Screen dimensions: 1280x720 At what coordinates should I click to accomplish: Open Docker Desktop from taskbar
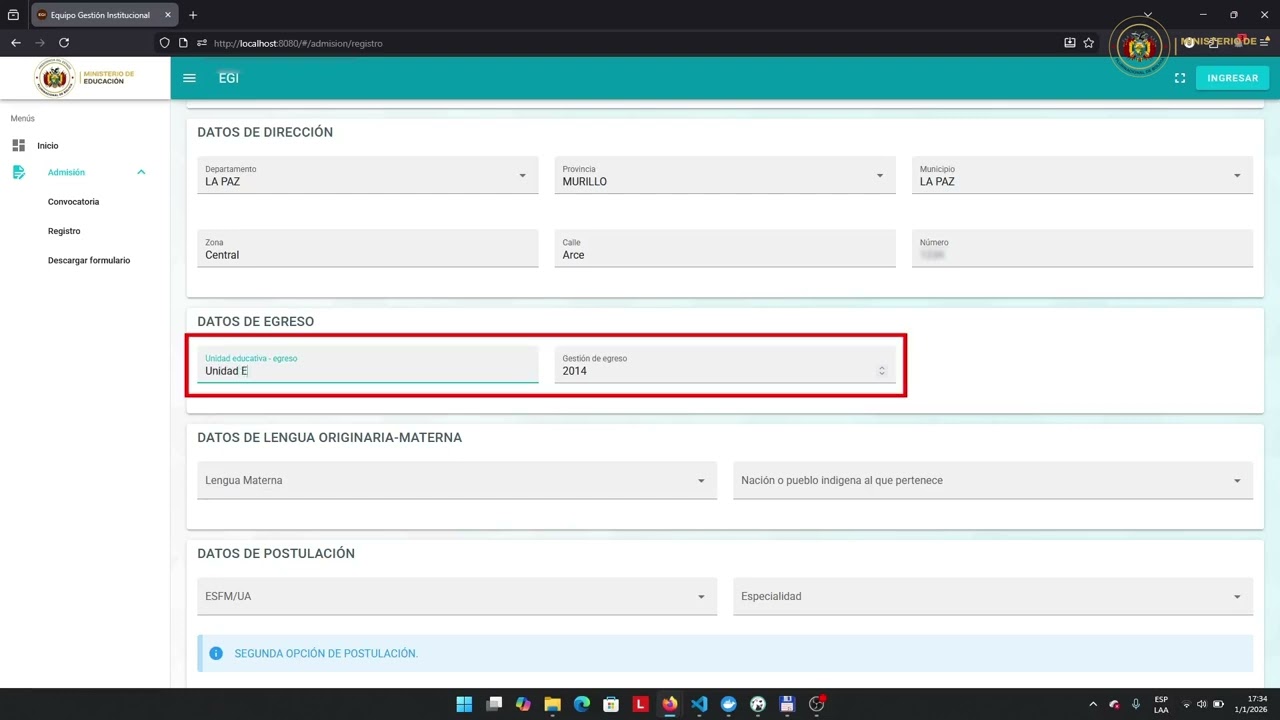pos(728,704)
